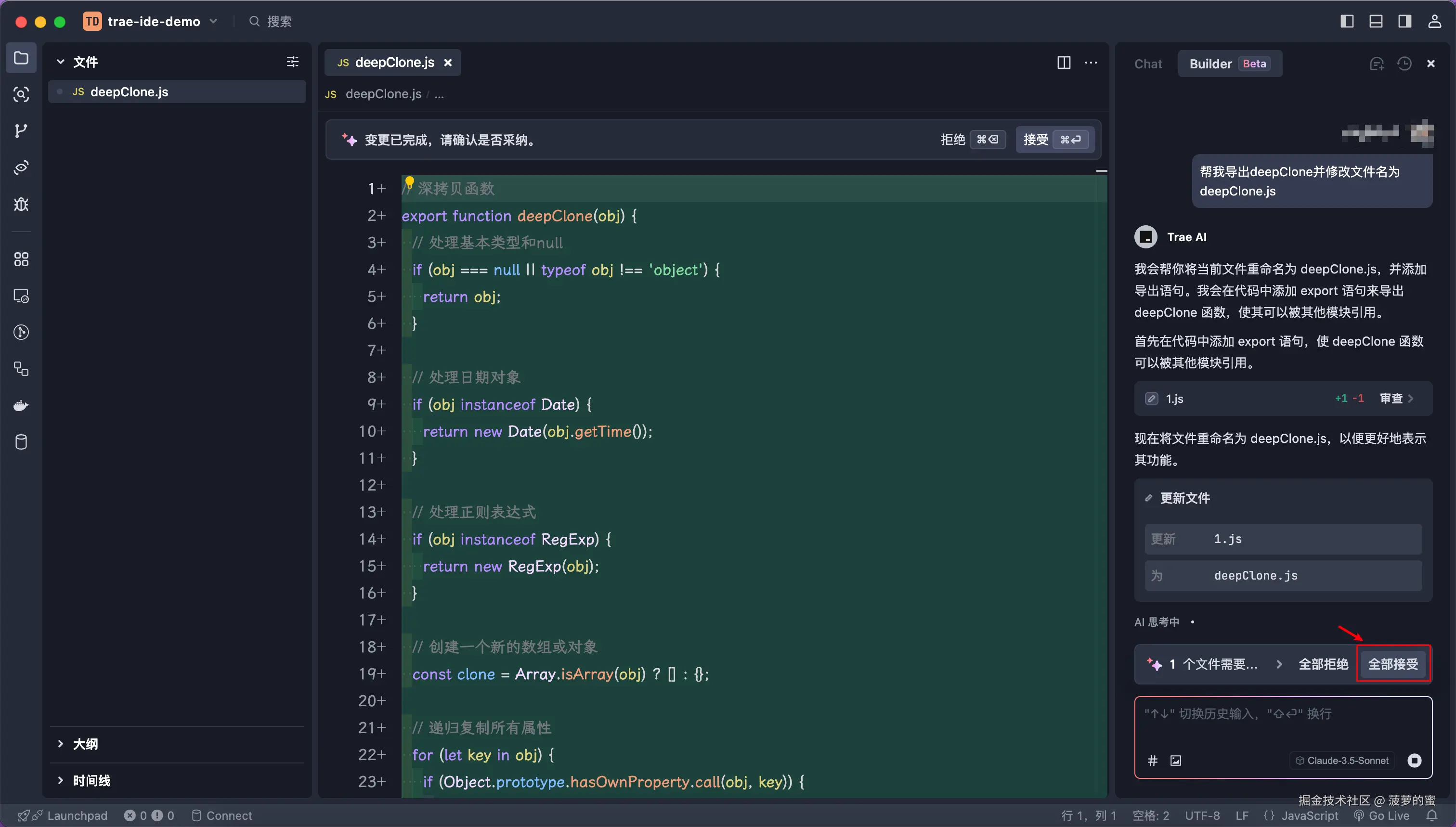Open Claude-3.5-Sonnet model selector

[x=1342, y=761]
